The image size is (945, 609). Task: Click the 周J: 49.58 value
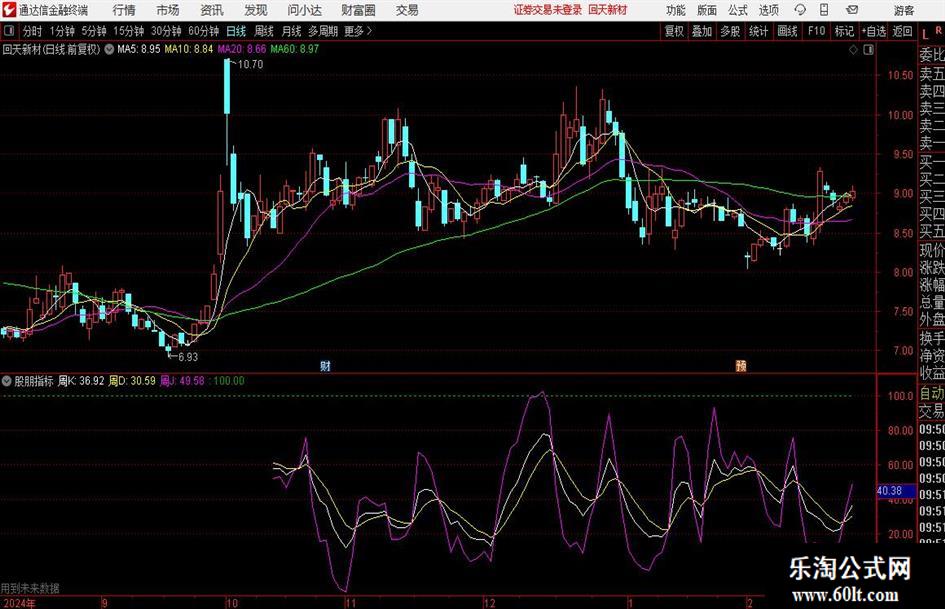(x=183, y=381)
